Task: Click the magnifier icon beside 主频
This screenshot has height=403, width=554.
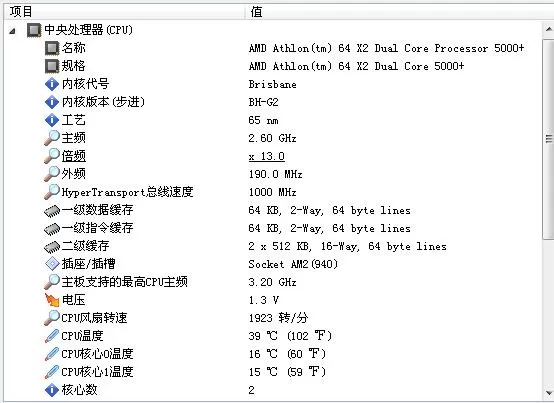Action: coord(52,138)
